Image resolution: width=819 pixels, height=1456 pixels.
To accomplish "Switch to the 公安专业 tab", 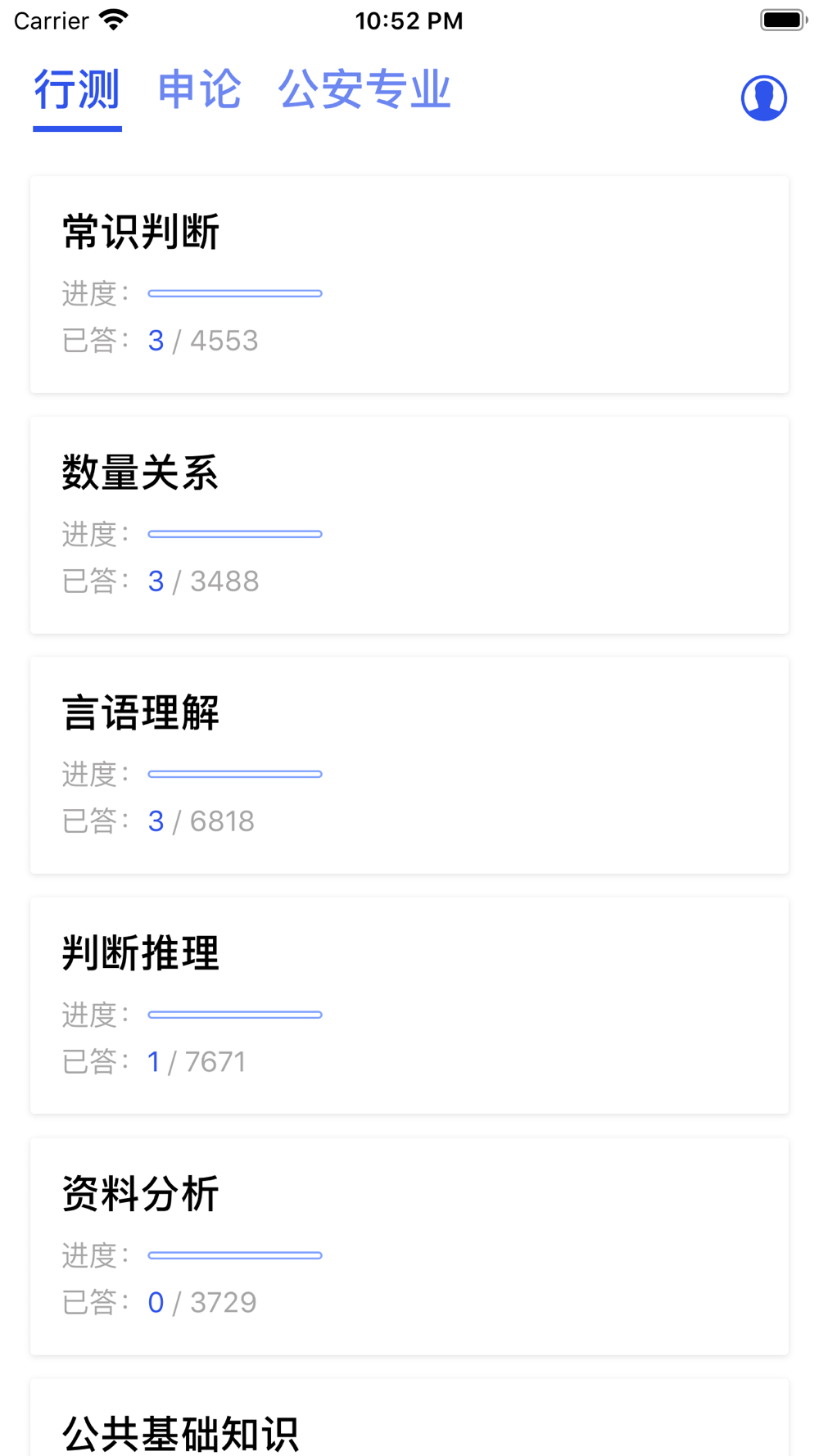I will point(364,89).
